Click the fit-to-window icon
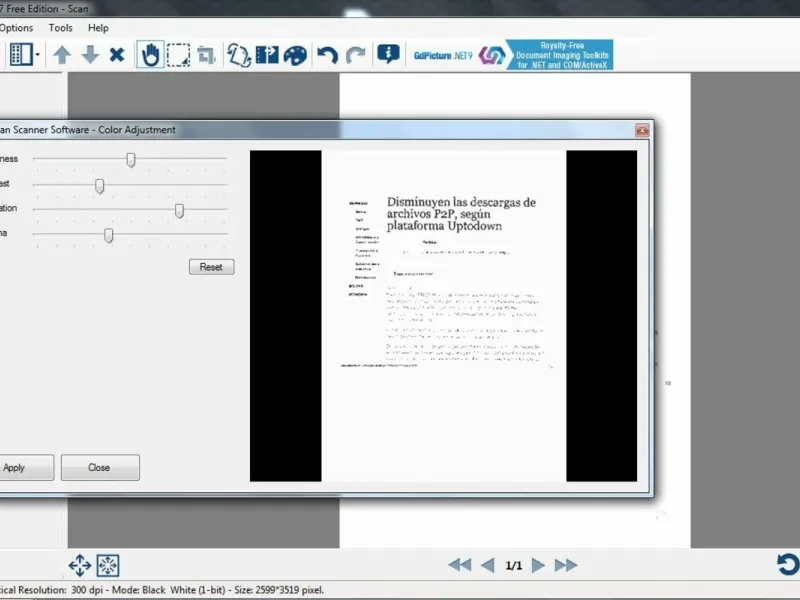Viewport: 800px width, 600px height. click(108, 565)
